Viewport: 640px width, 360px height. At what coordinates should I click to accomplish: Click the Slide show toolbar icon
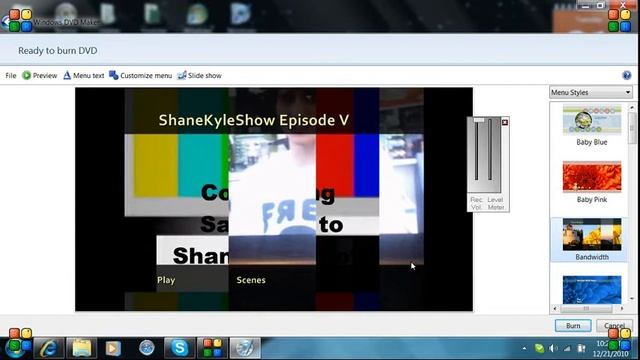[x=182, y=76]
